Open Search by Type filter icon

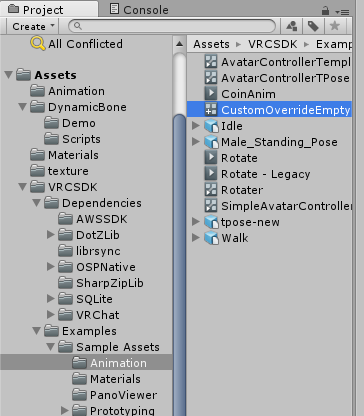pyautogui.click(x=292, y=26)
